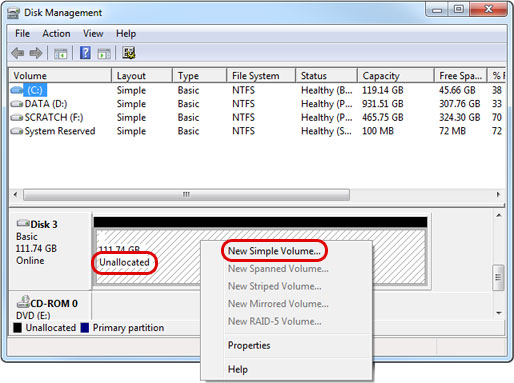Screen dimensions: 514x383
Task: Close the Disk Management window
Action: tap(488, 10)
